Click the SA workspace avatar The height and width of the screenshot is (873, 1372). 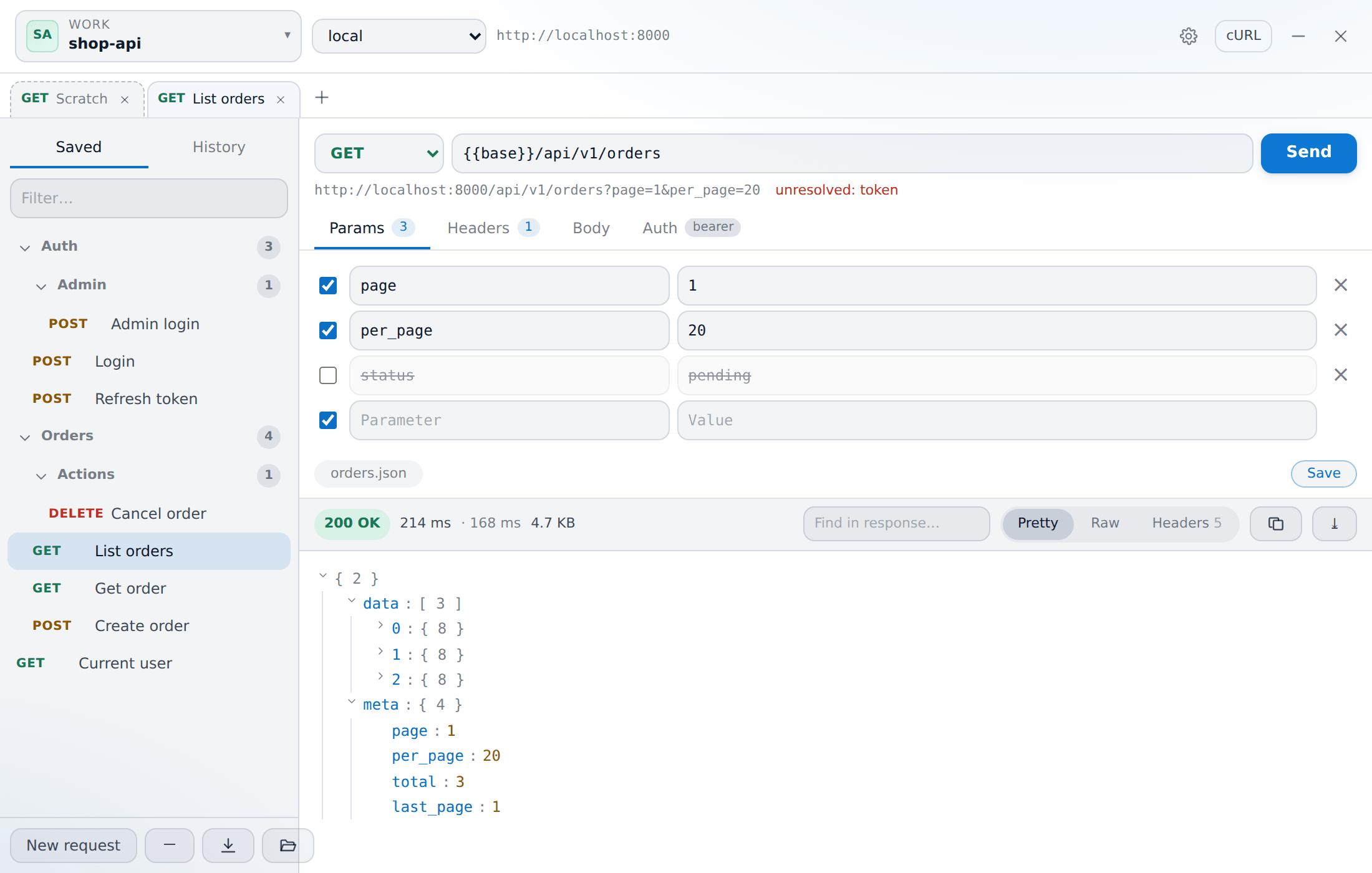42,36
